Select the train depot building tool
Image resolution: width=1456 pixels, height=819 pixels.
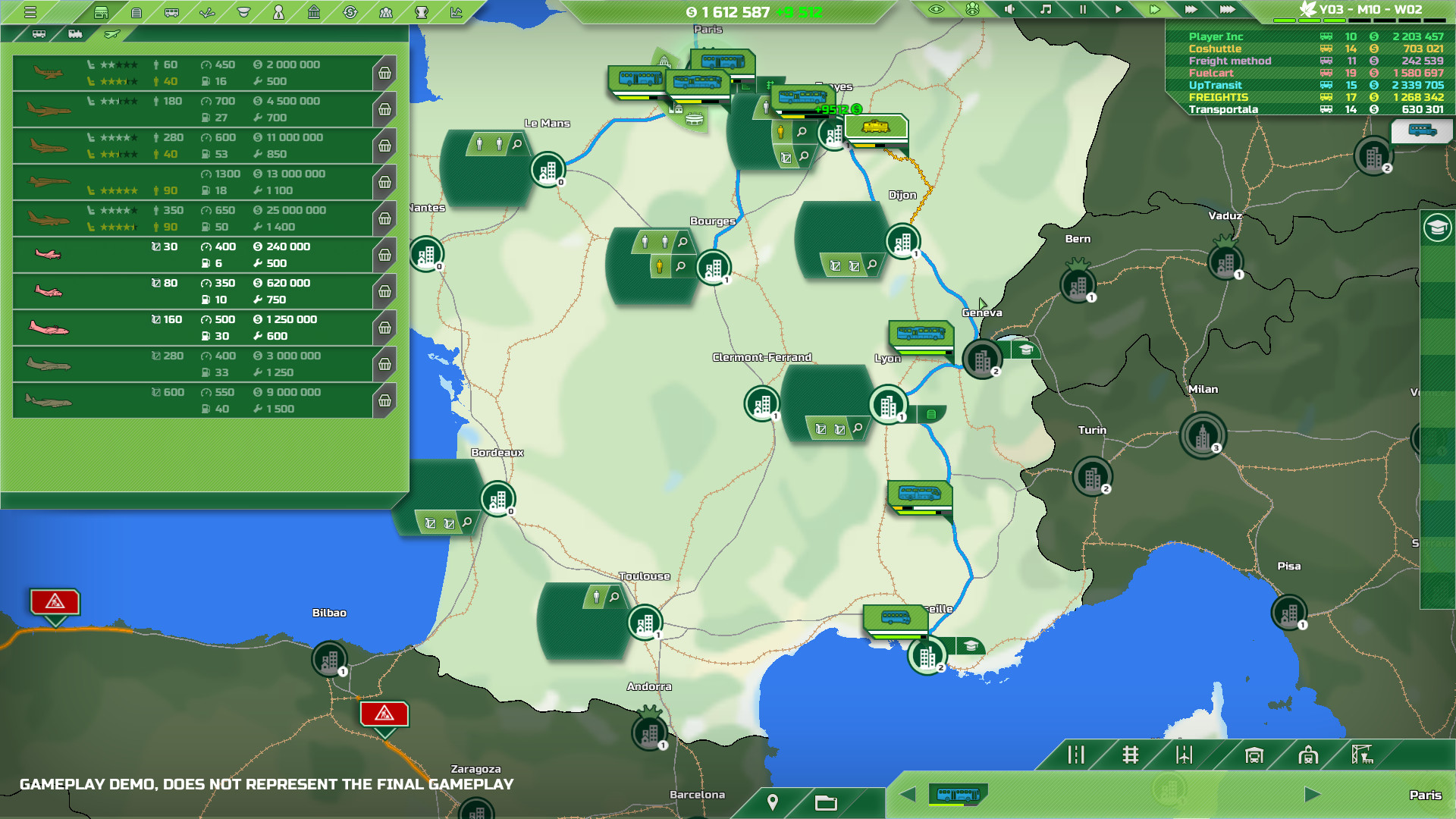1308,756
